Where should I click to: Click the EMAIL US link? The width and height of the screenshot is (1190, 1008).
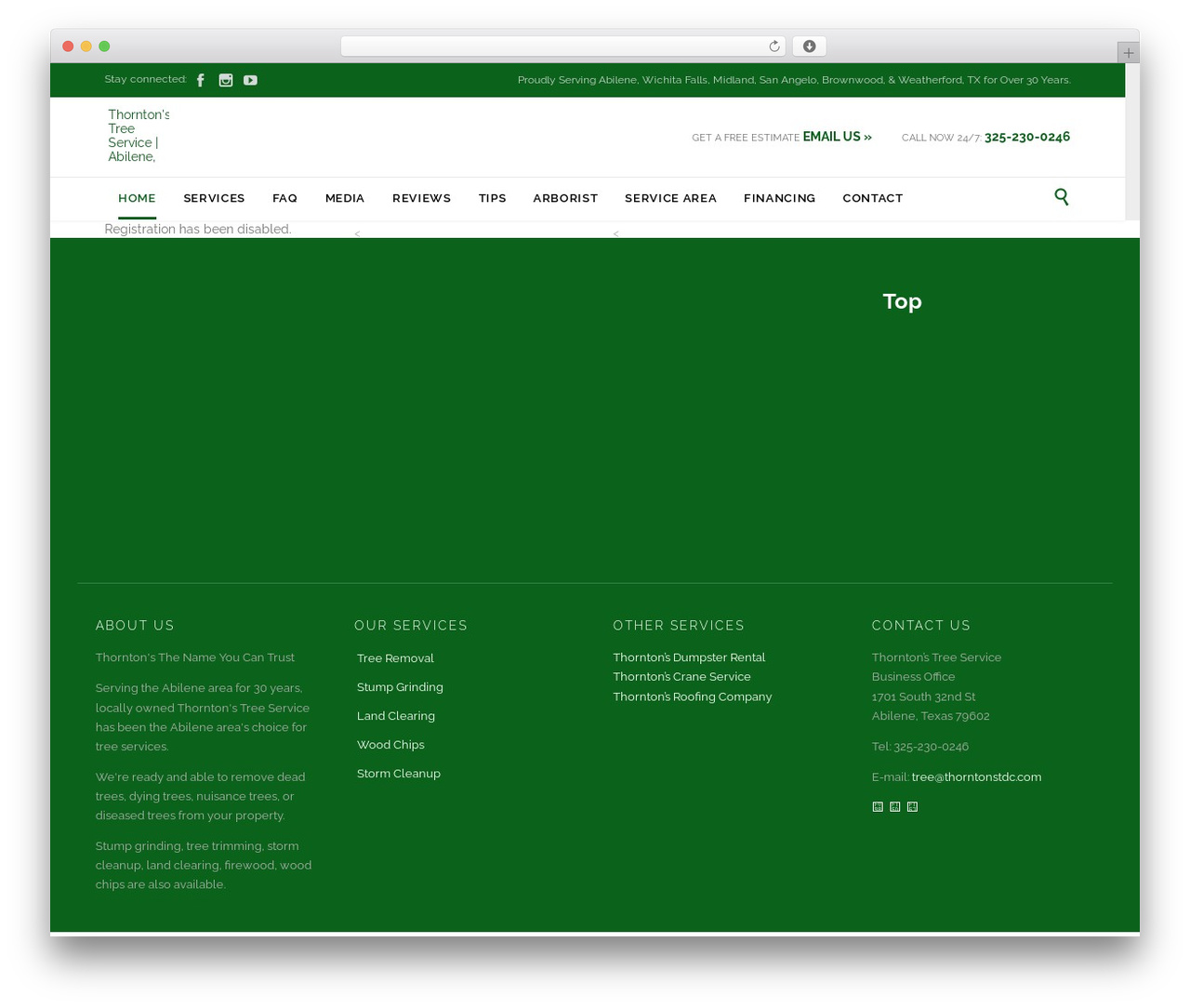[x=838, y=137]
